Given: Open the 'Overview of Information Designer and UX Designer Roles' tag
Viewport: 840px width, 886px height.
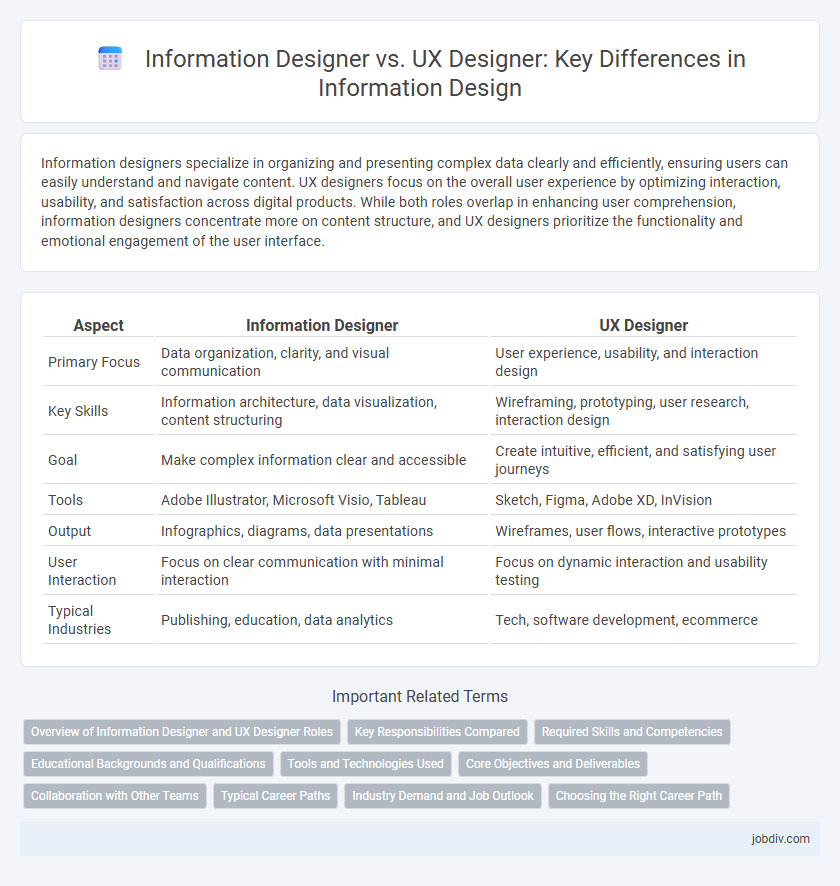Looking at the screenshot, I should (x=182, y=732).
